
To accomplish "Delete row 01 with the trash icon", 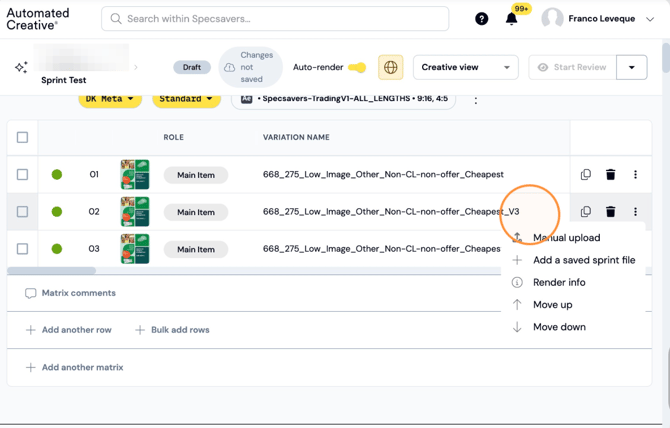I will 611,174.
